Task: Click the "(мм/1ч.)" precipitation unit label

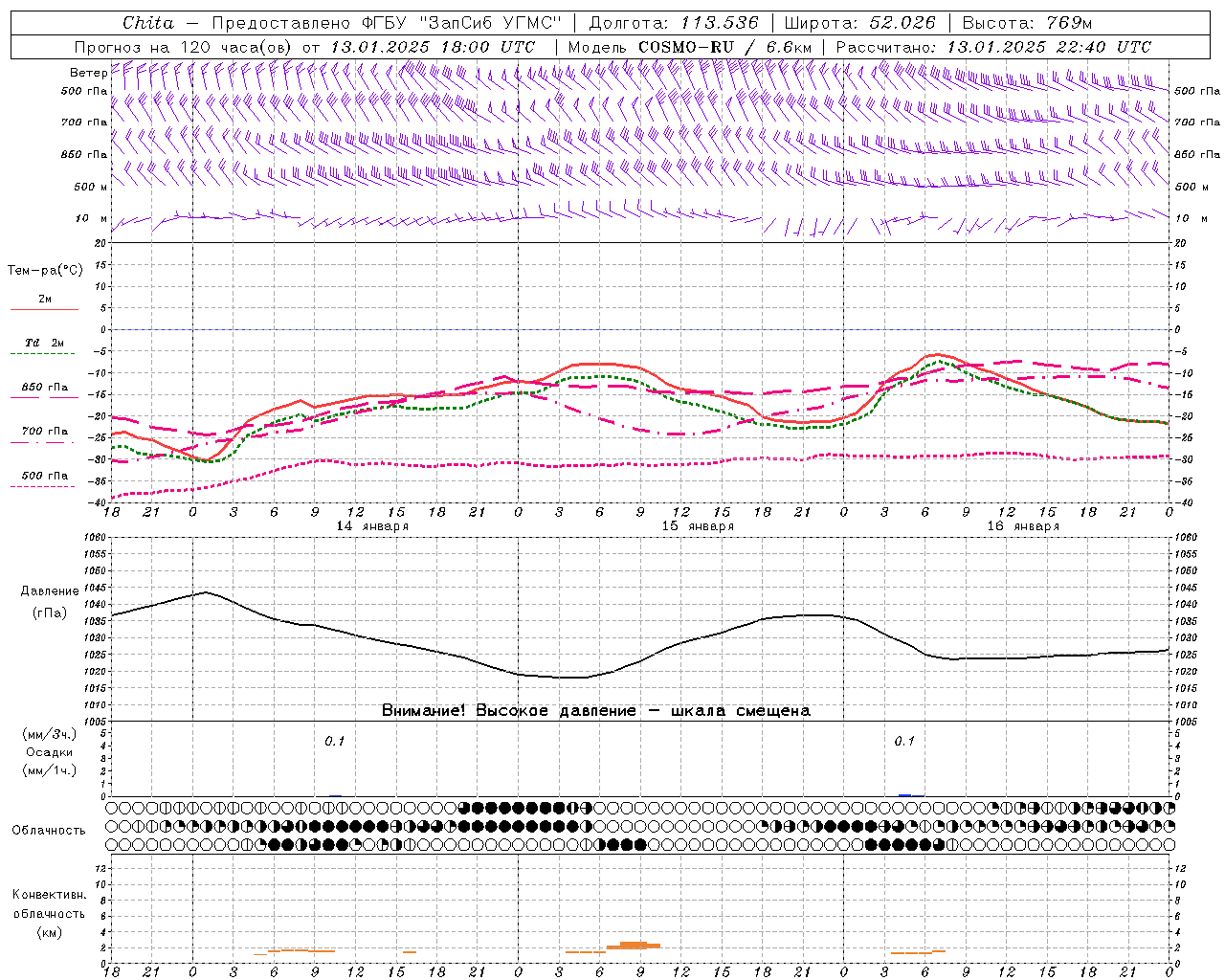Action: [x=50, y=770]
